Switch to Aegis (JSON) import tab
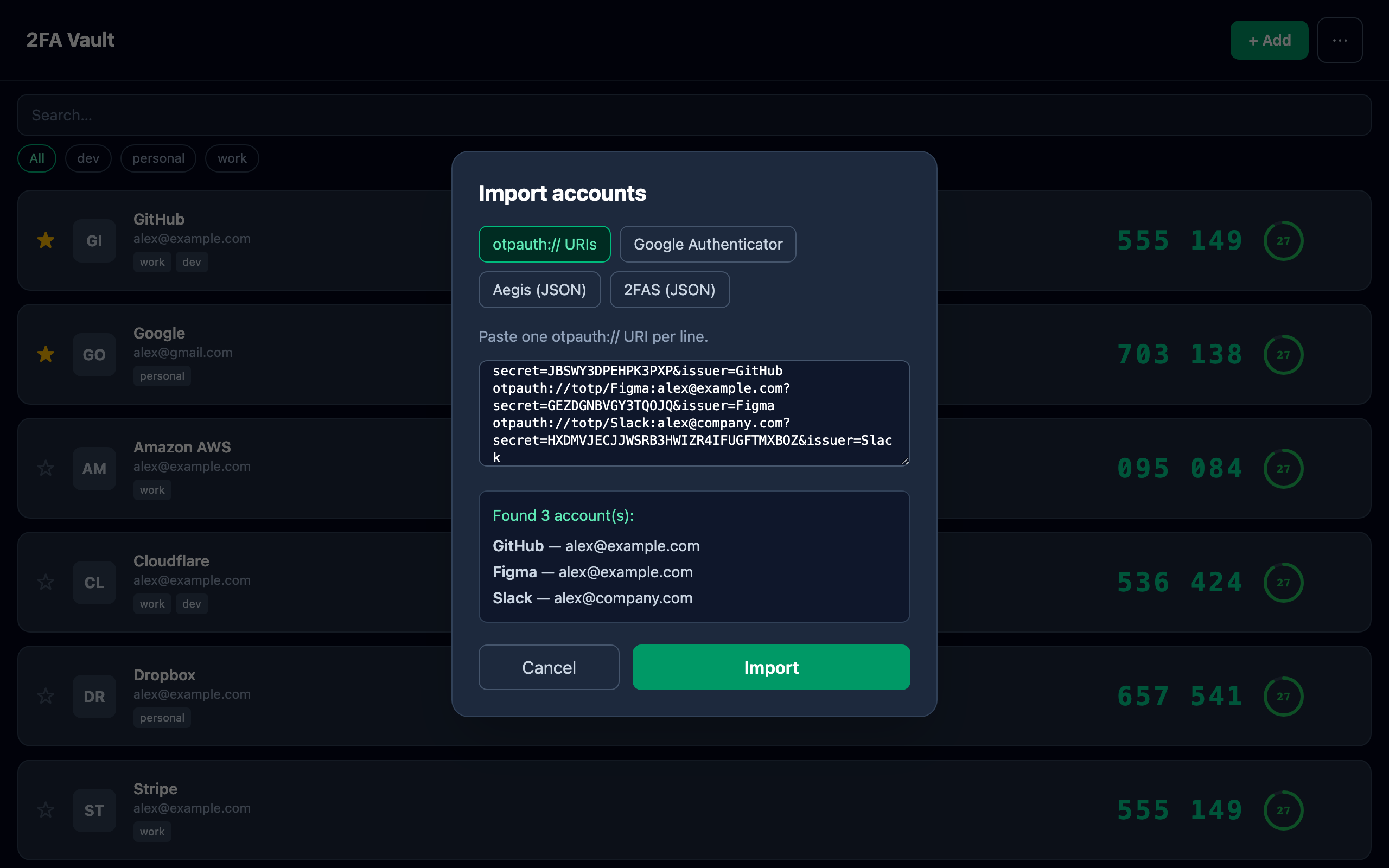This screenshot has width=1389, height=868. [539, 289]
